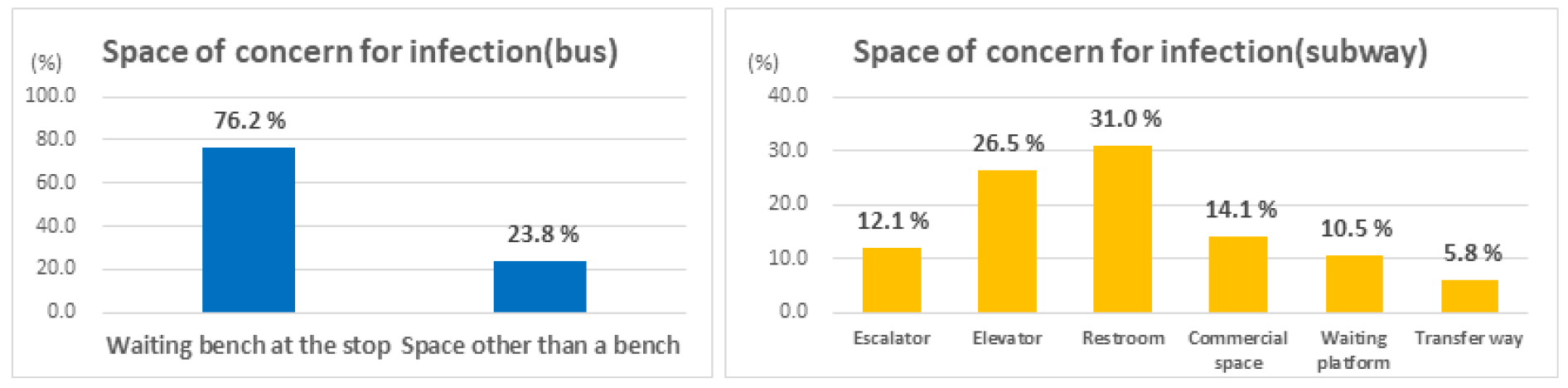The image size is (1568, 388).
Task: Select the subway infection chart title
Action: coord(1140,51)
